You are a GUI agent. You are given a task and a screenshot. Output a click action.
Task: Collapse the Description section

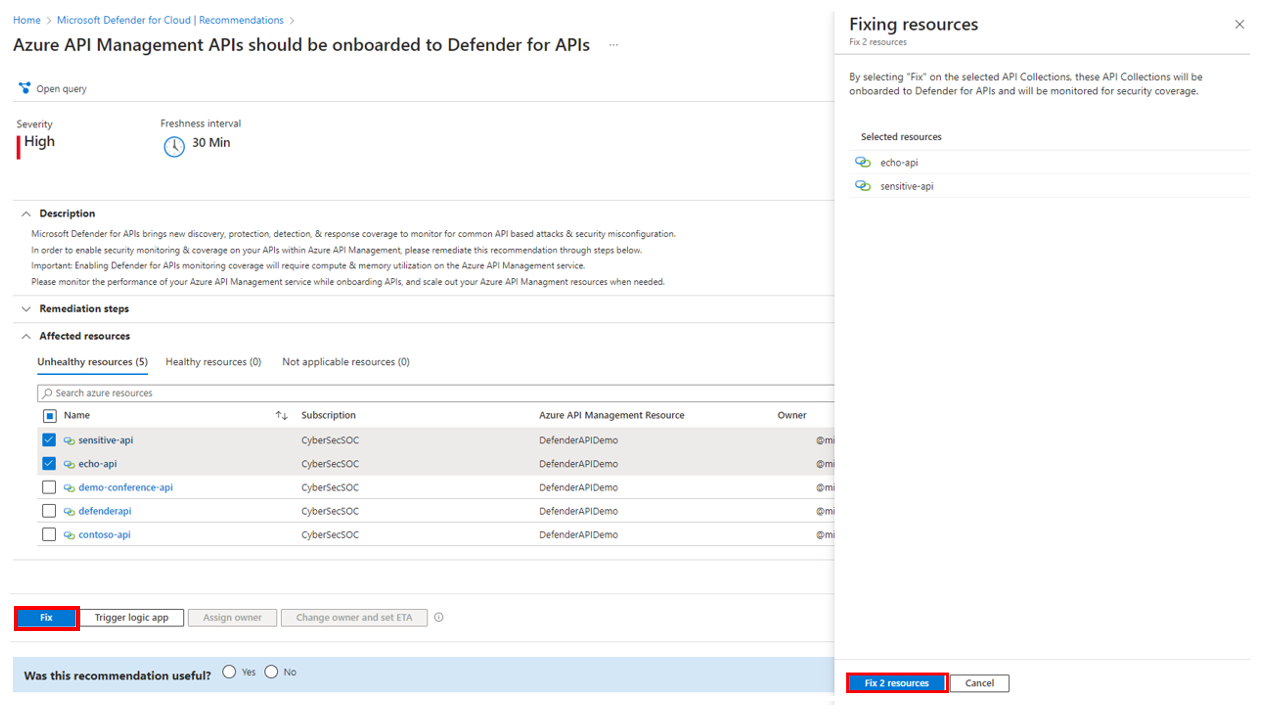pyautogui.click(x=26, y=213)
